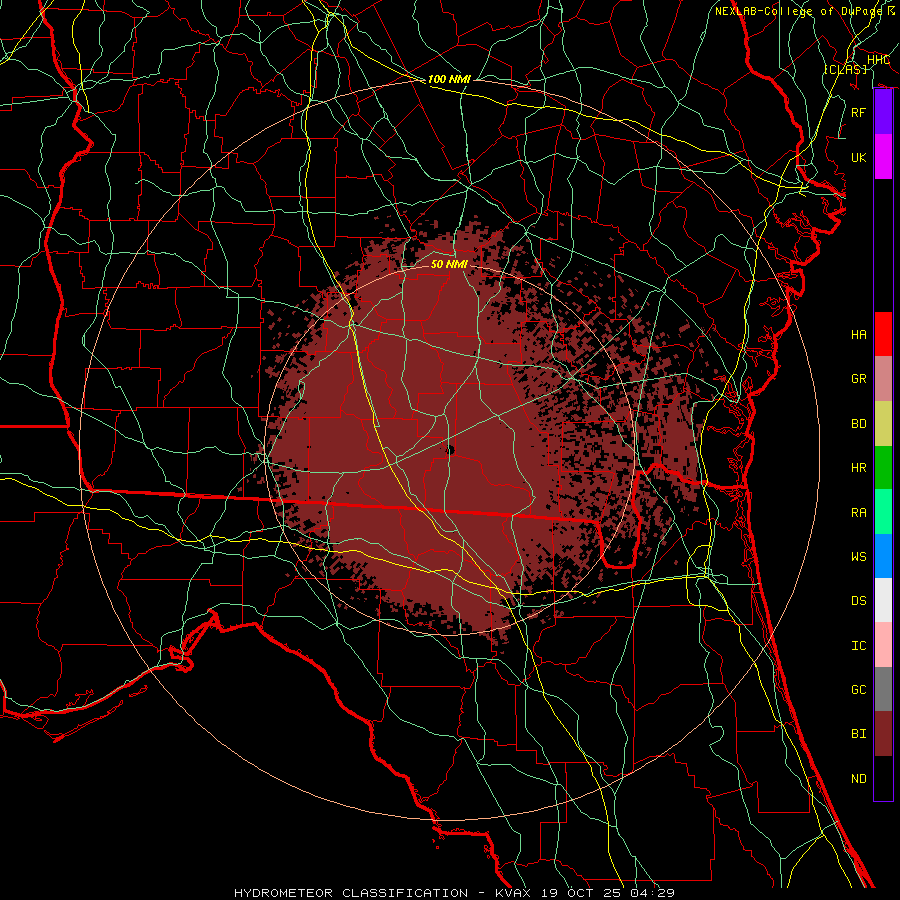Click the IC legend label
This screenshot has height=900, width=900.
[x=858, y=645]
